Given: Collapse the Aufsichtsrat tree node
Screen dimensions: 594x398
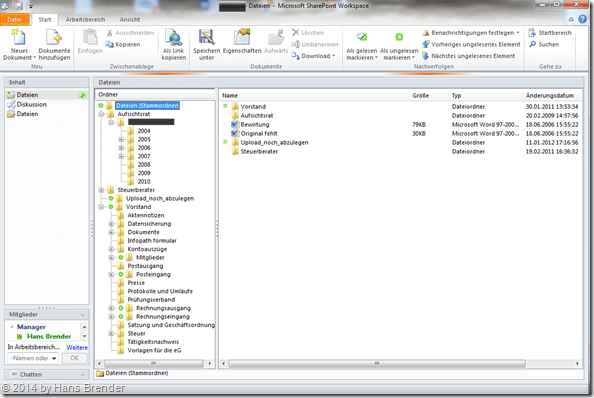Looking at the screenshot, I should [x=102, y=114].
